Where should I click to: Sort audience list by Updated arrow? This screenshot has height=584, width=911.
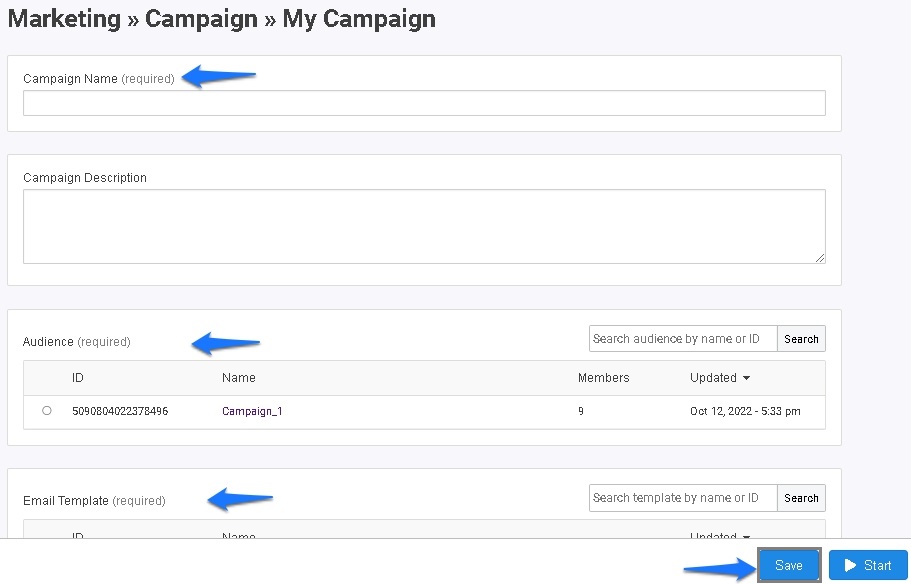tap(747, 378)
